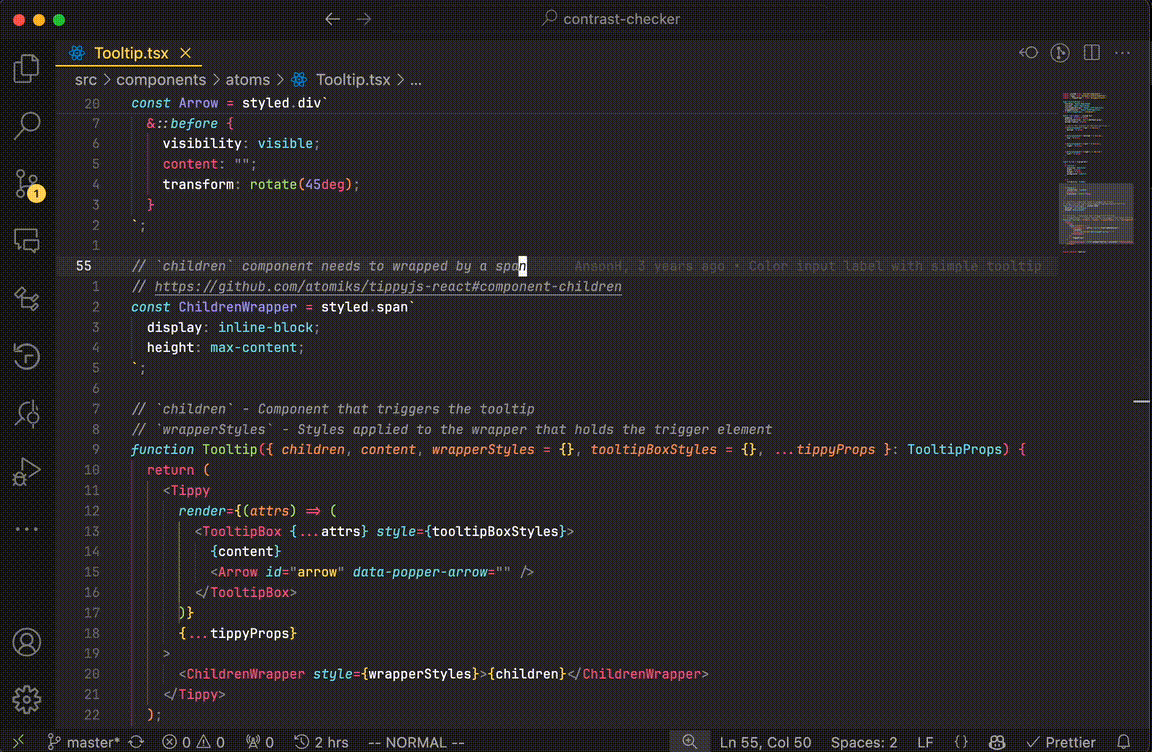Show additional activity bar views ellipsis
Image resolution: width=1152 pixels, height=752 pixels.
pyautogui.click(x=26, y=529)
